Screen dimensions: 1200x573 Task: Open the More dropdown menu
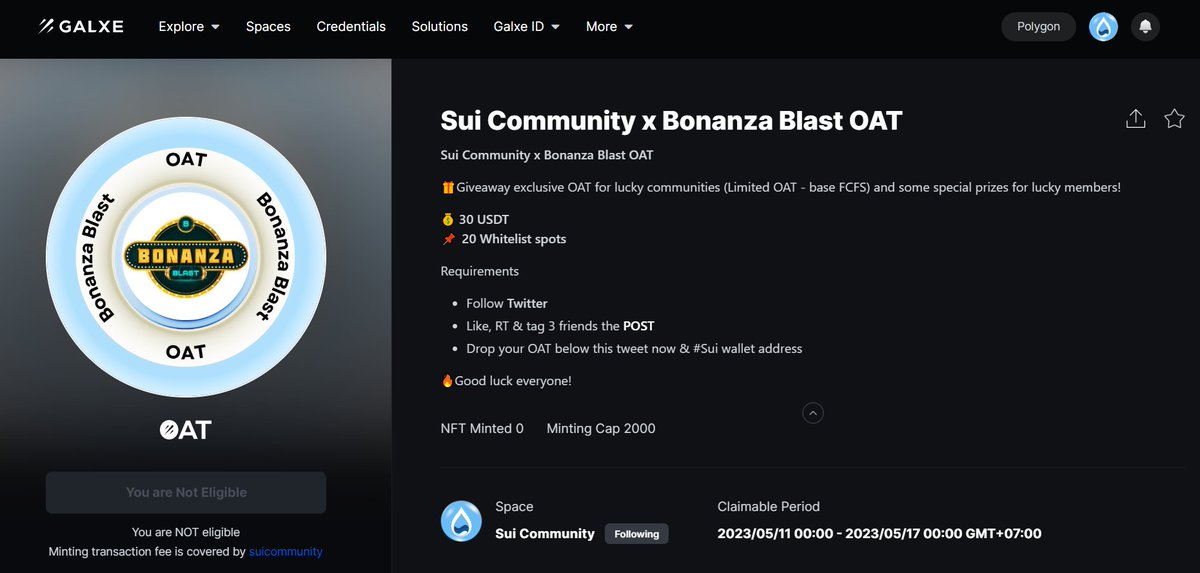coord(609,27)
